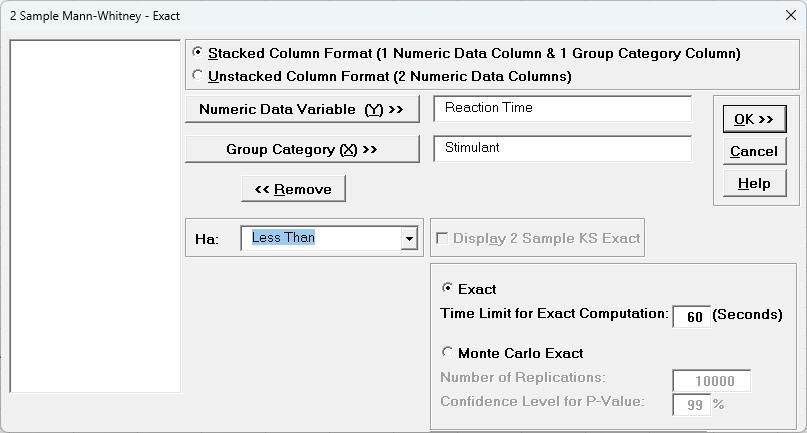Click Numeric Data Variable (Y) button
This screenshot has height=433, width=807.
click(301, 109)
